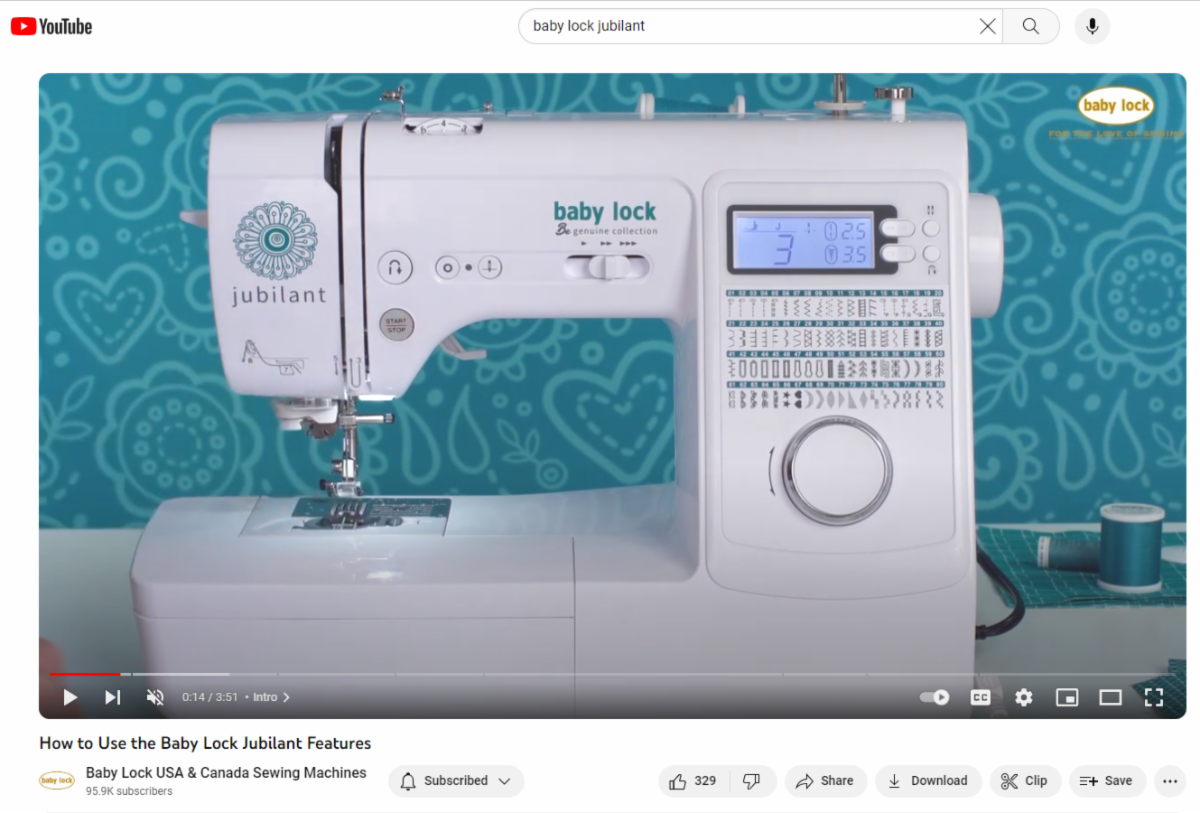Image resolution: width=1200 pixels, height=813 pixels.
Task: Switch to theater mode view
Action: 1110,697
